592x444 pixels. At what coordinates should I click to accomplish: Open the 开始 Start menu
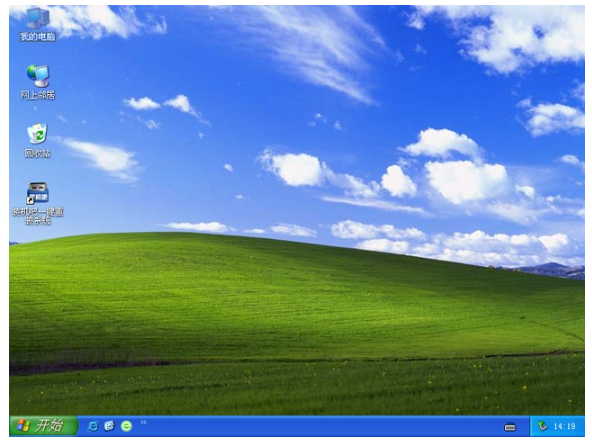click(43, 426)
